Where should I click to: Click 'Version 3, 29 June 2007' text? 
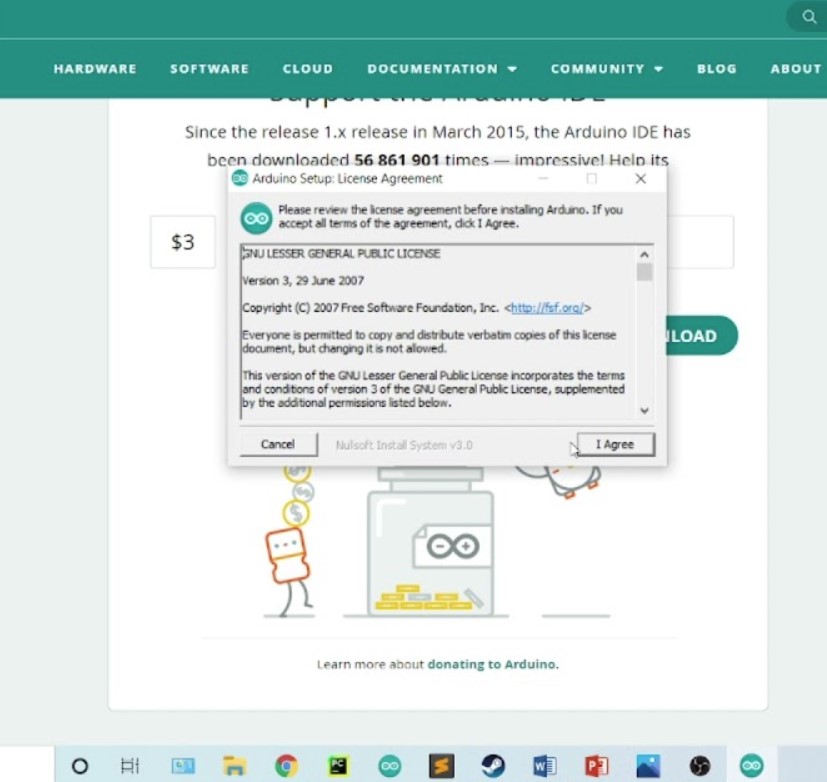pos(303,281)
